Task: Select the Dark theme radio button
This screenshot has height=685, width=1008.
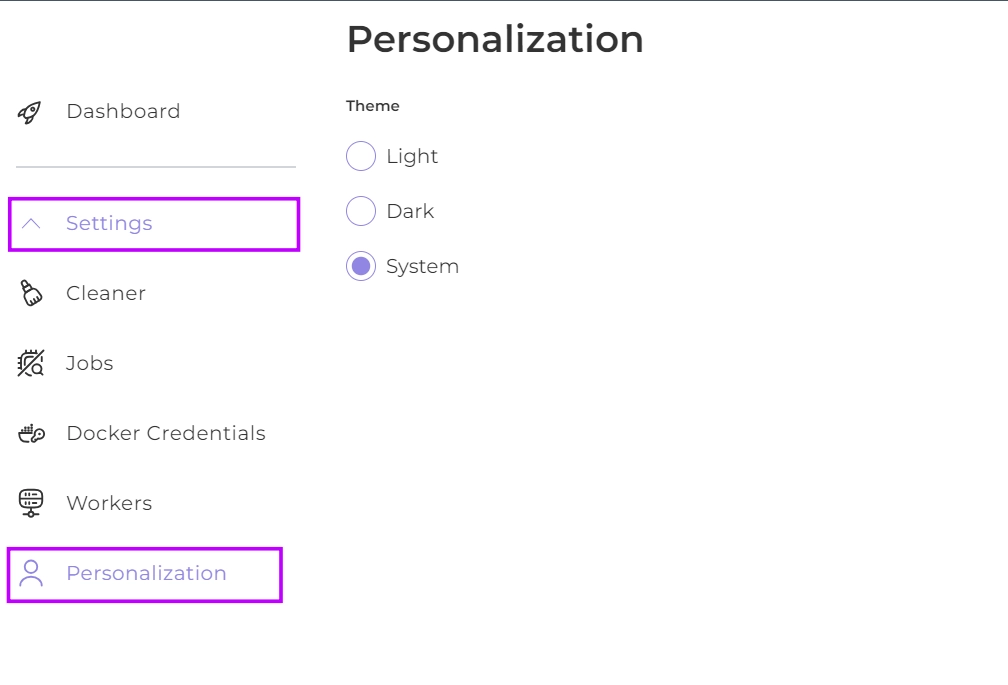Action: tap(361, 211)
